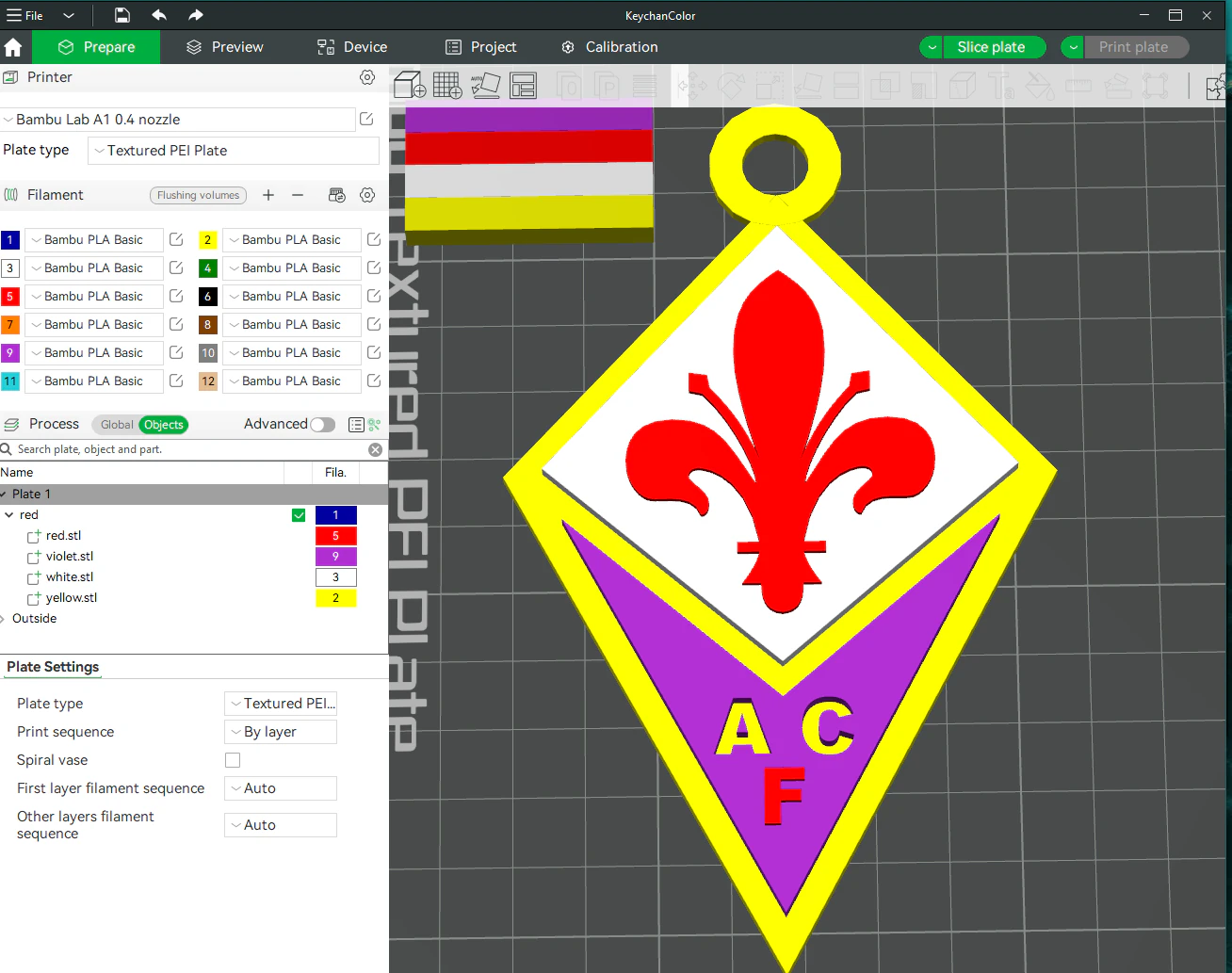
Task: Open Other layers filament sequence dropdown
Action: (281, 825)
